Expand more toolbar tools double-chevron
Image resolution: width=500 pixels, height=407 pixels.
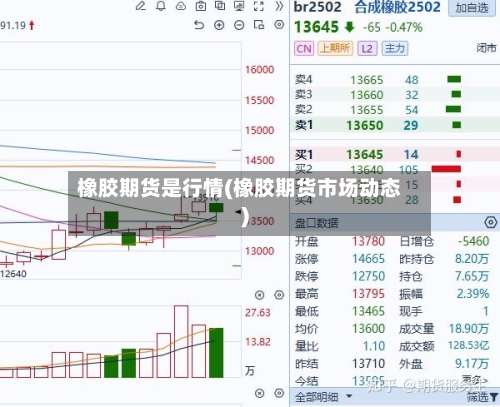pos(279,6)
